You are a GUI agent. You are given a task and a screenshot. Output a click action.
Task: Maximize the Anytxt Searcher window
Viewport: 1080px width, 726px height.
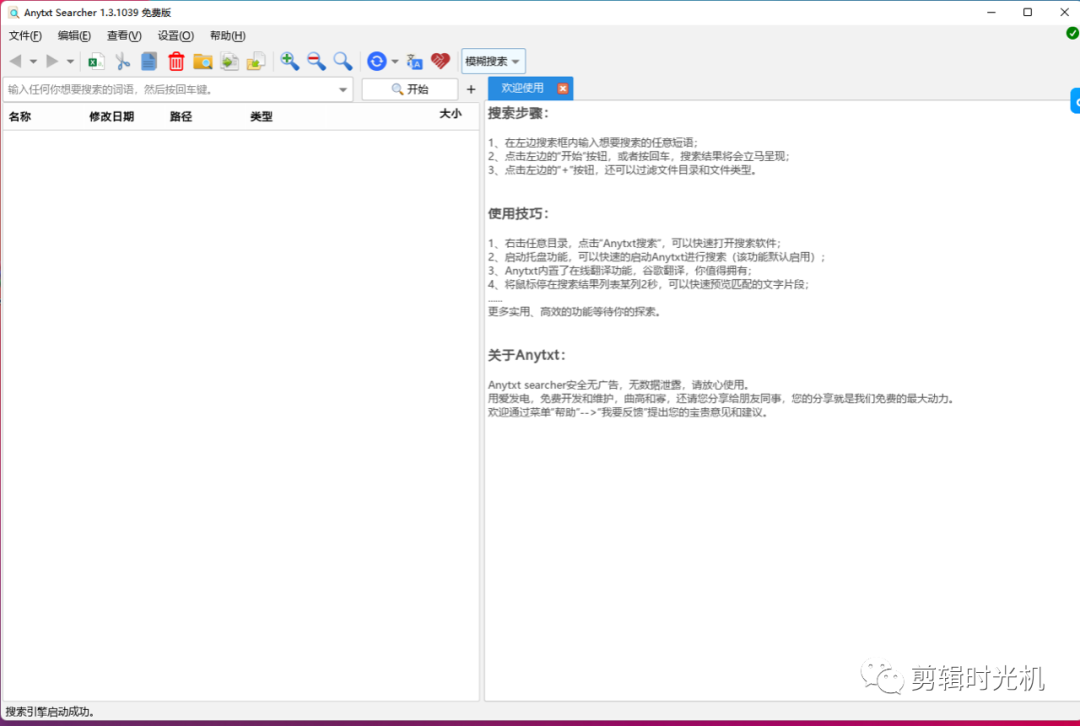coord(1028,12)
